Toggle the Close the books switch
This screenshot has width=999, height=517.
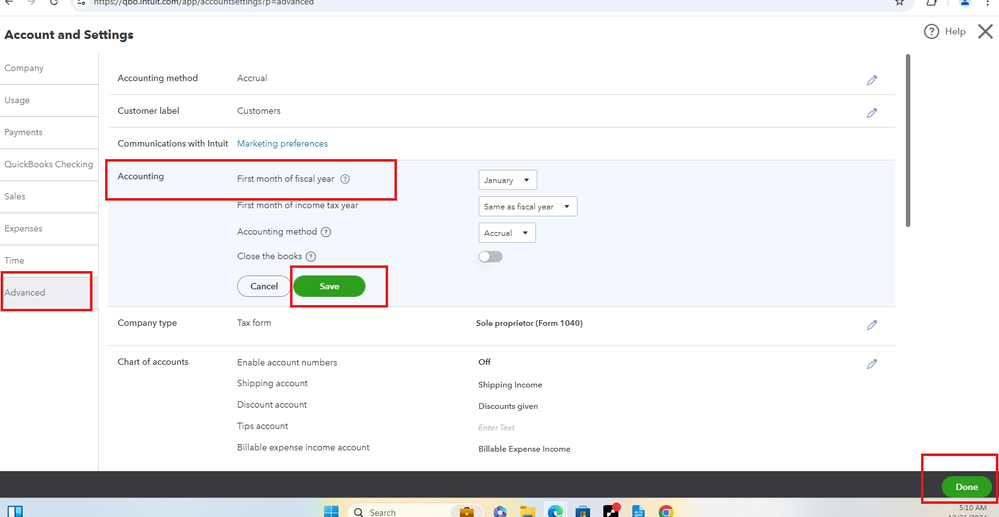491,256
